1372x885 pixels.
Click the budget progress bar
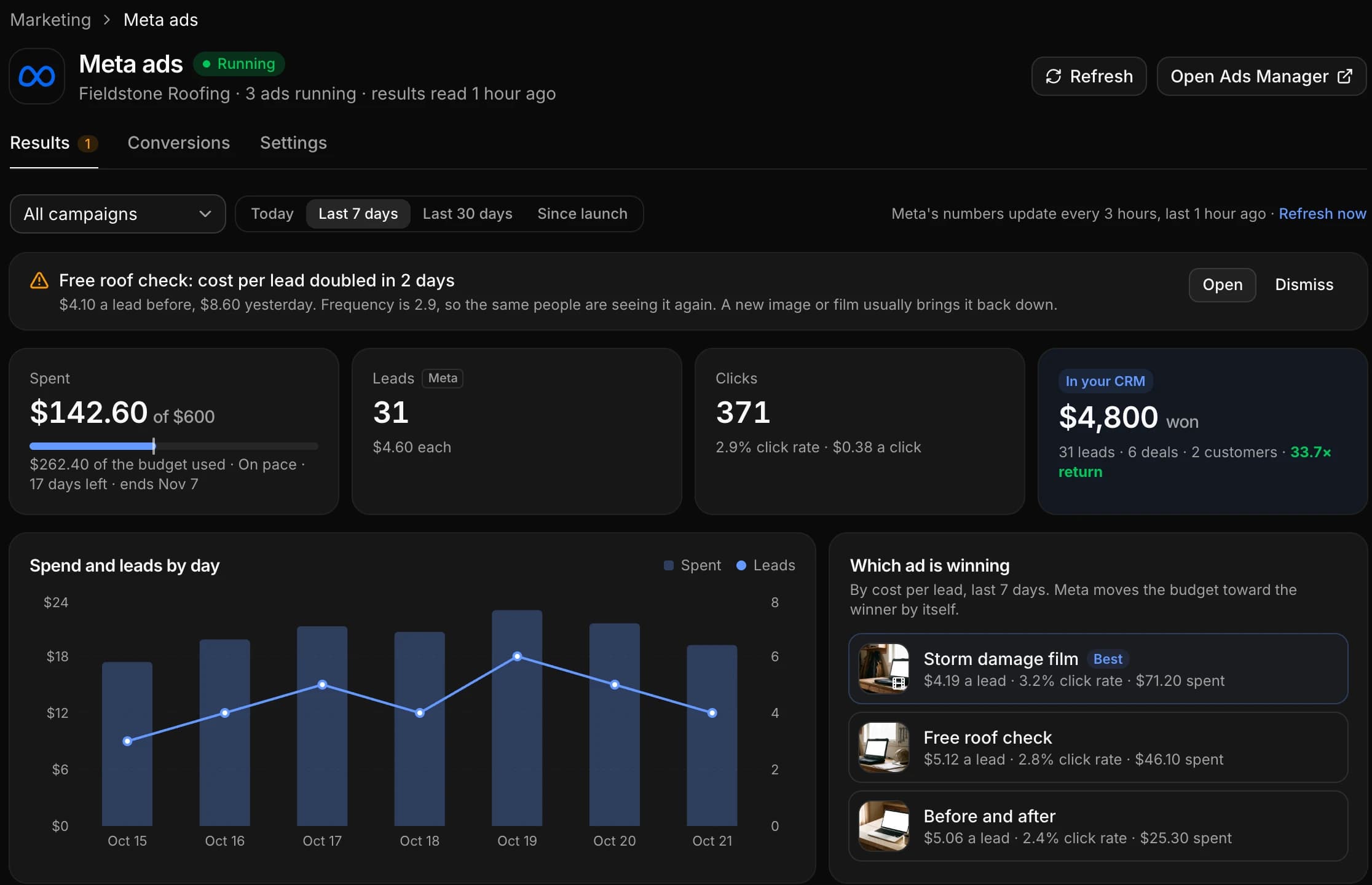tap(174, 446)
